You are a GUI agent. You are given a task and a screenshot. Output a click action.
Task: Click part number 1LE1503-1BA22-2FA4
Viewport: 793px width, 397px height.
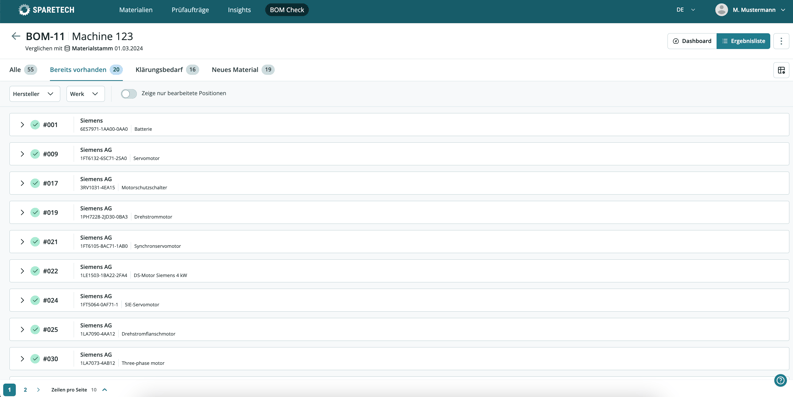104,276
